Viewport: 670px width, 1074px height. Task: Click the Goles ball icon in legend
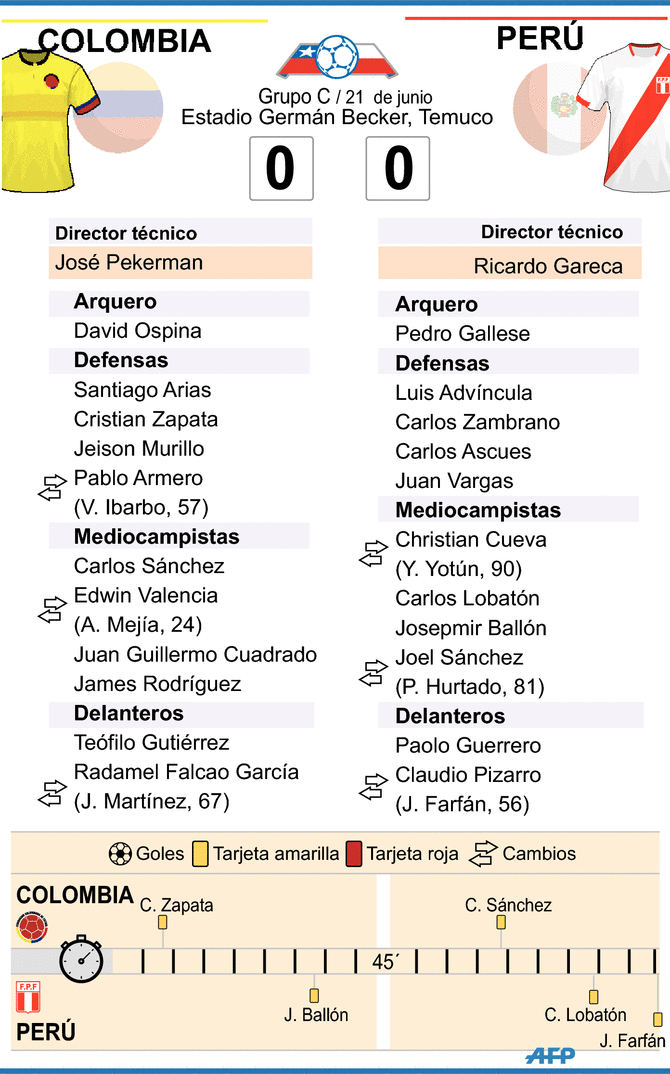(120, 854)
